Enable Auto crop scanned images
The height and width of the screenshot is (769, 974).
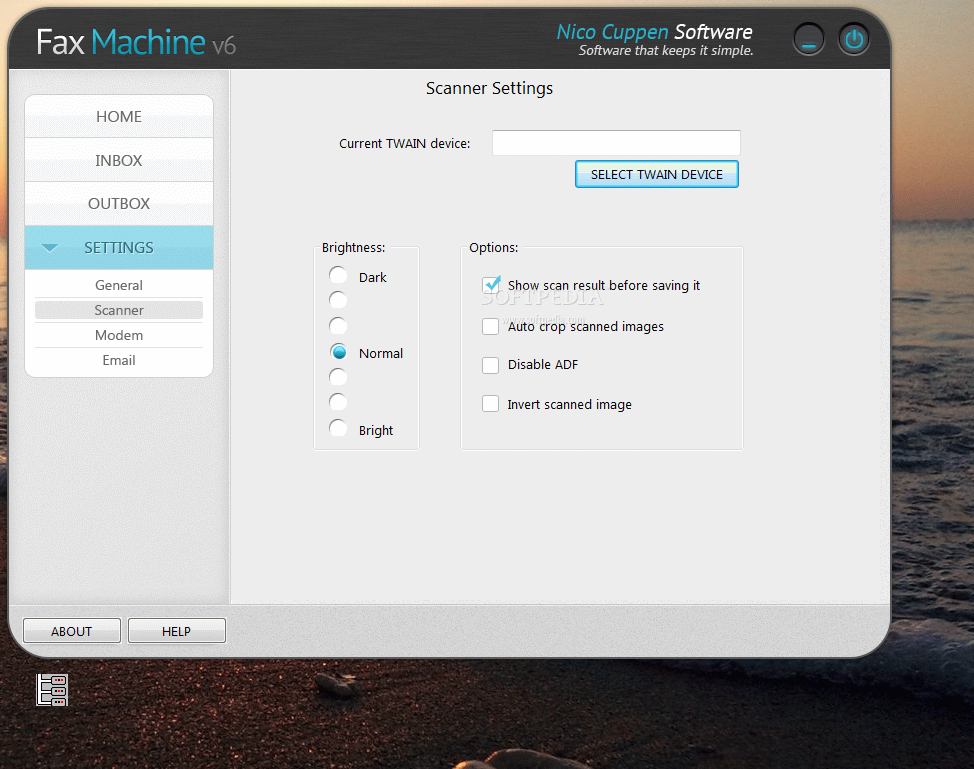(x=491, y=326)
